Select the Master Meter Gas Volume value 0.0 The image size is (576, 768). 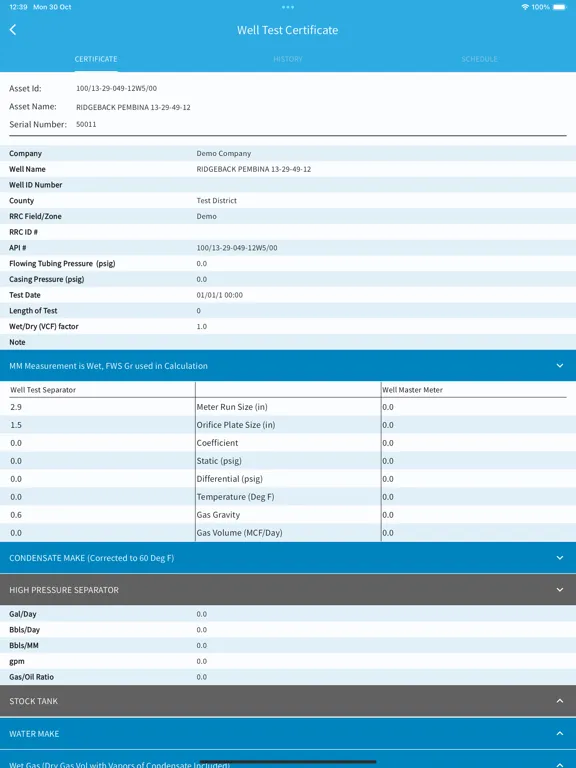(388, 533)
